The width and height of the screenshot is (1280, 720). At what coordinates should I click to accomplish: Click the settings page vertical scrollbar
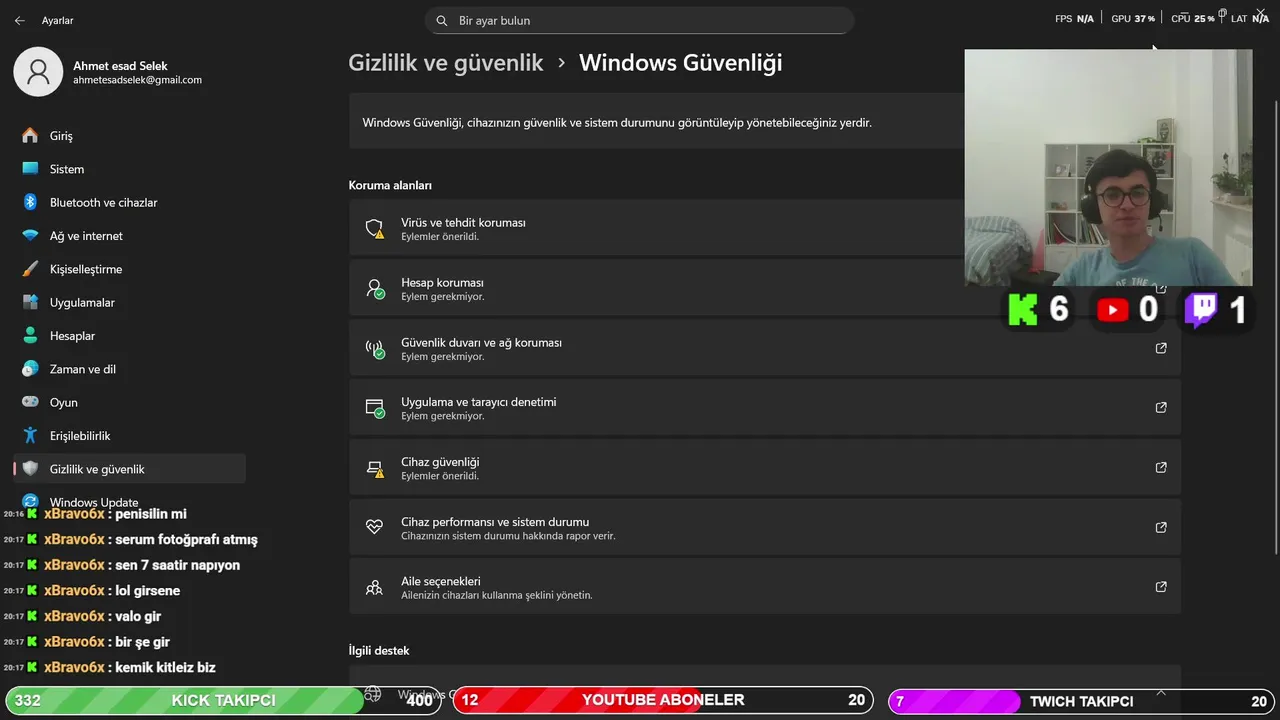(x=1275, y=325)
